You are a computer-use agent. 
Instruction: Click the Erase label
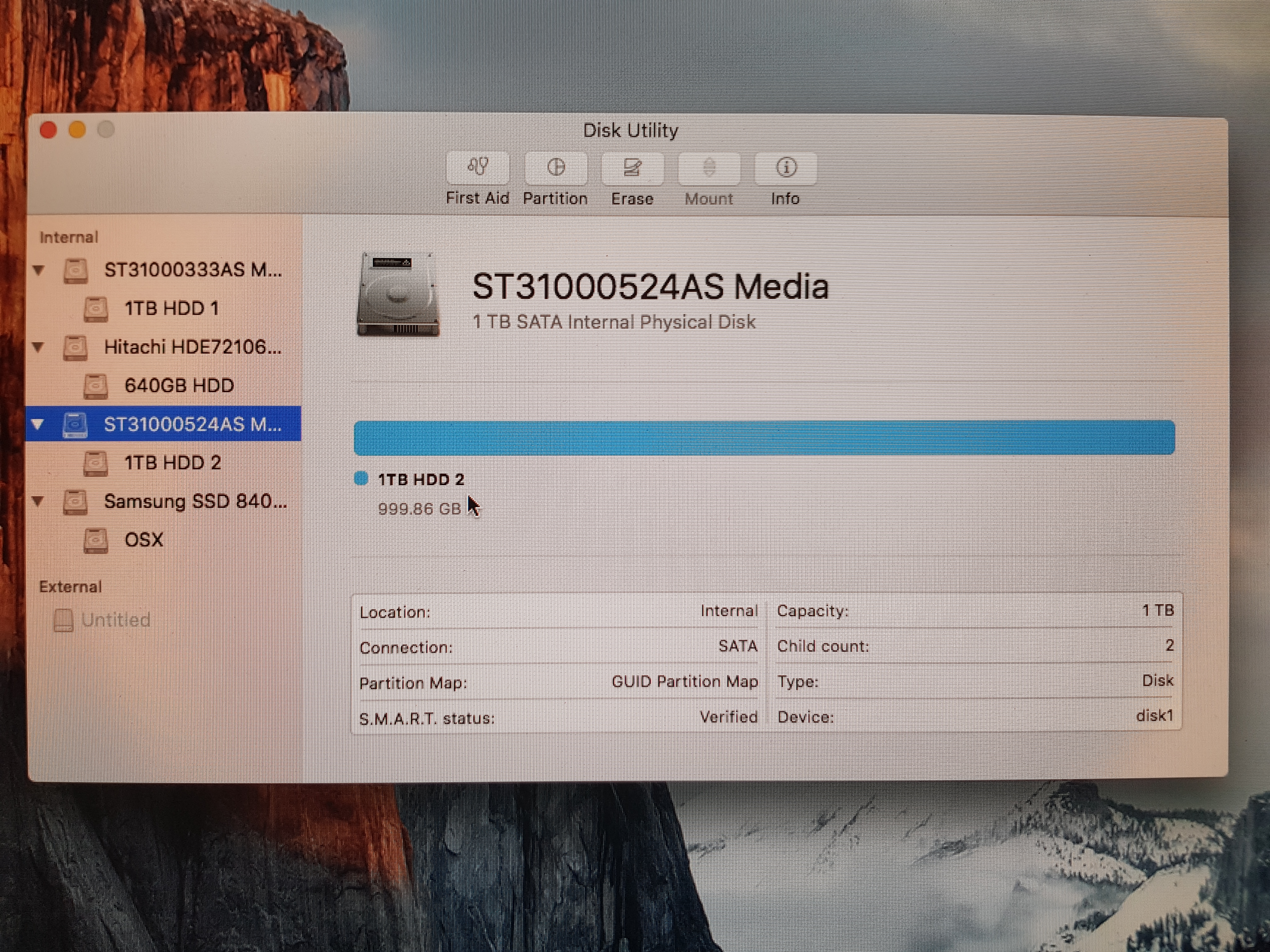[x=632, y=199]
